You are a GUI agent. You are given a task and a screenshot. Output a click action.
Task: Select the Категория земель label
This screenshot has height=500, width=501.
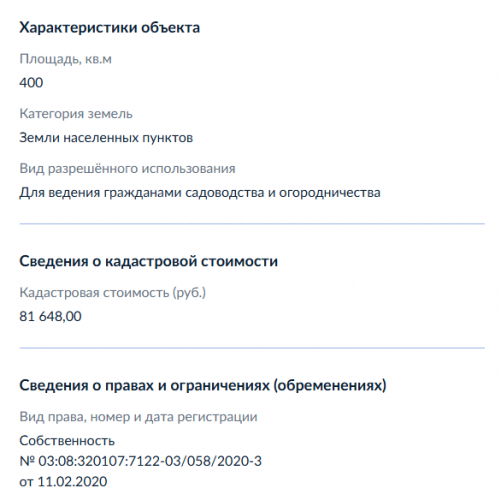pyautogui.click(x=76, y=114)
